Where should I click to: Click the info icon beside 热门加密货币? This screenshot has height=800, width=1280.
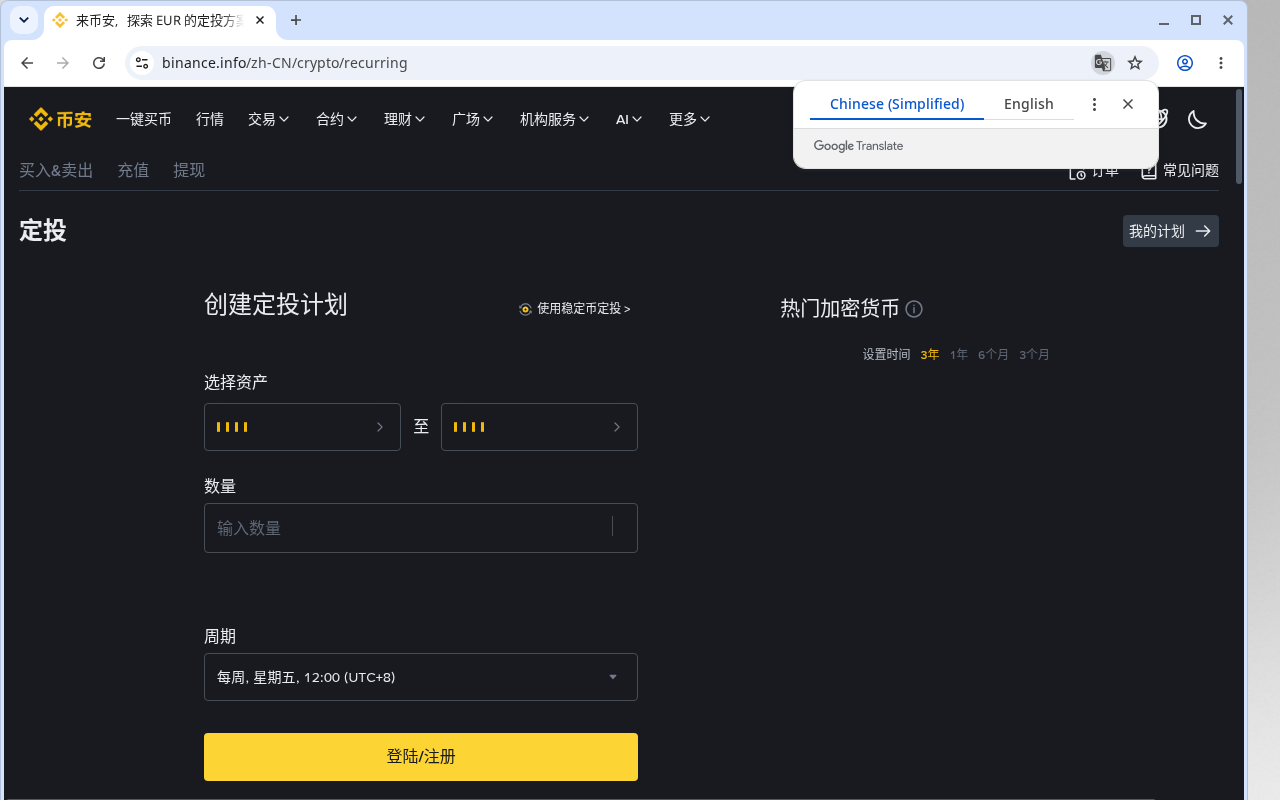914,309
